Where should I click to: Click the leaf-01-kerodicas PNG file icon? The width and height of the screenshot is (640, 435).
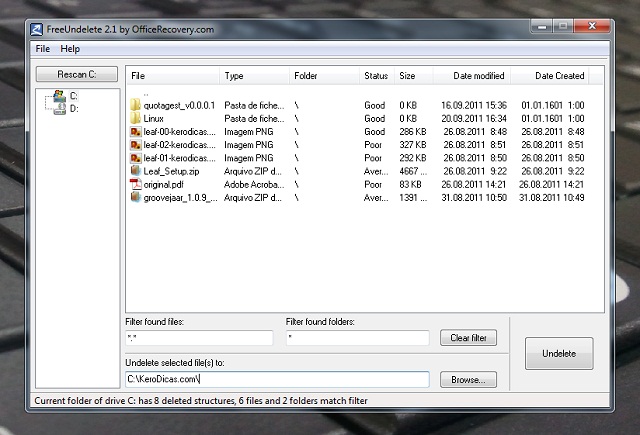point(136,158)
